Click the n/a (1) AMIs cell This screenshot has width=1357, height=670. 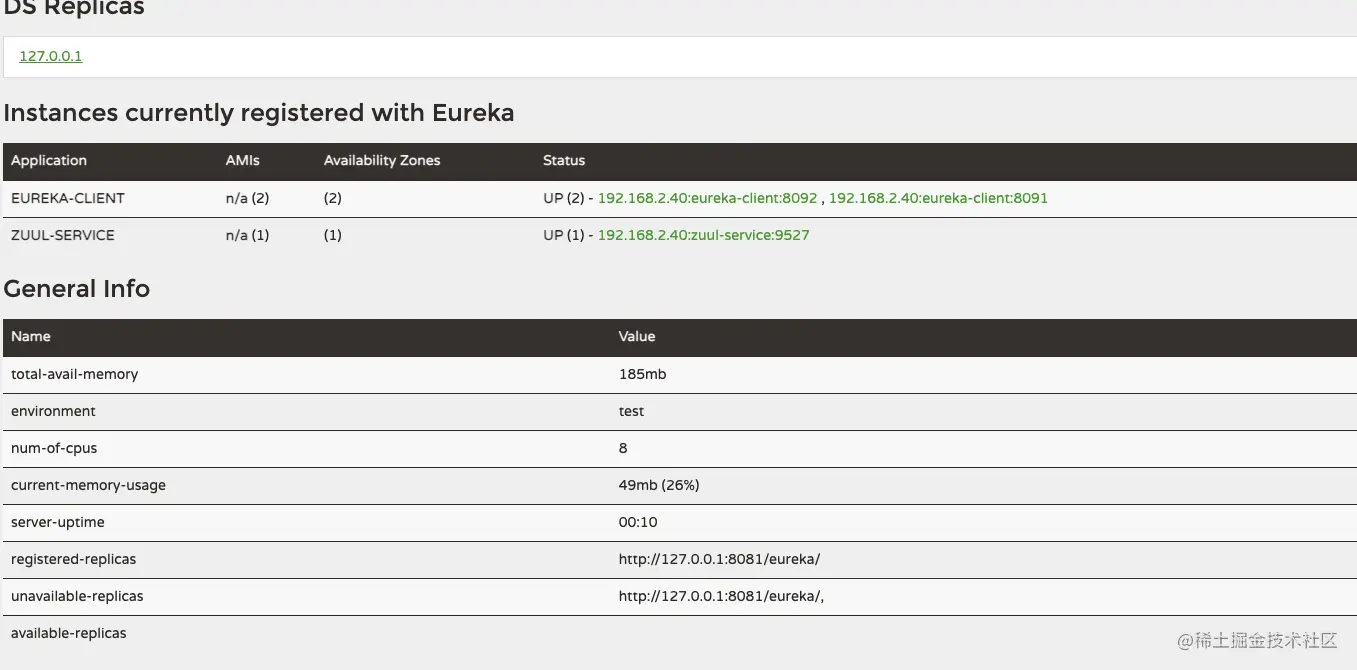point(248,235)
